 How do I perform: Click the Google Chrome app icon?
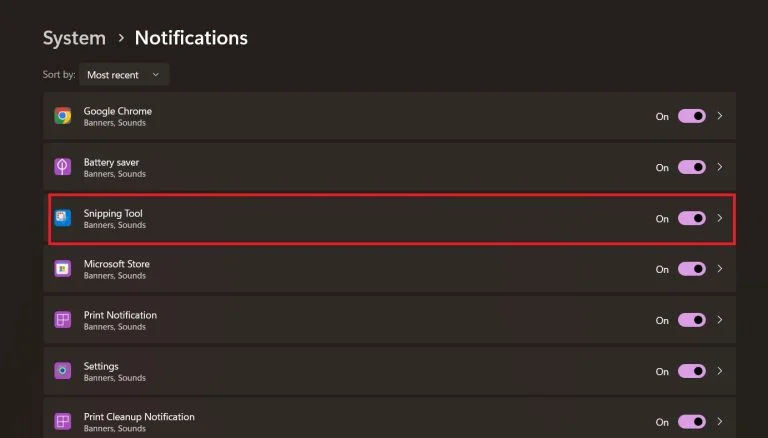point(62,116)
